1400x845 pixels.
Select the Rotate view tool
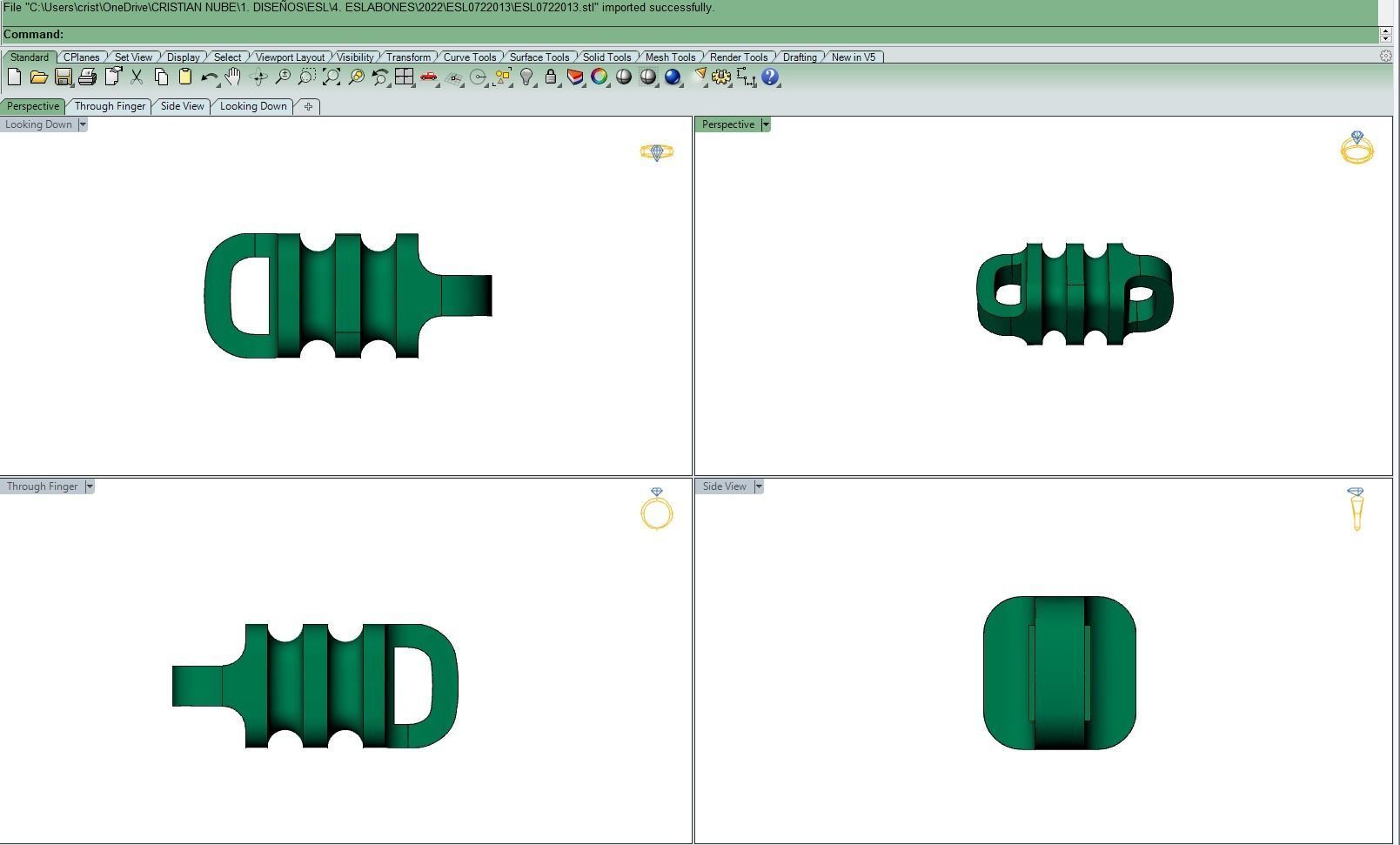pyautogui.click(x=258, y=77)
